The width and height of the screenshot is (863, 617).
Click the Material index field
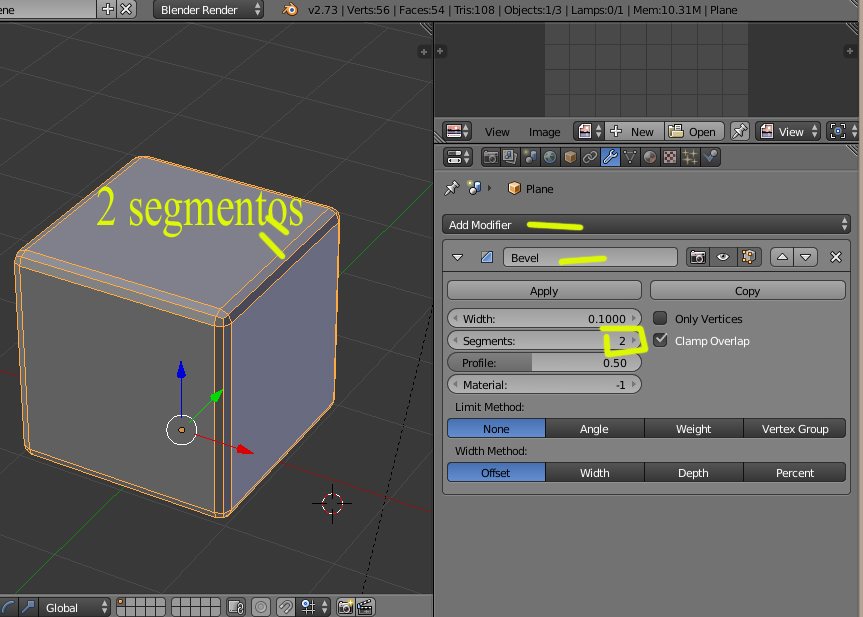(x=544, y=385)
